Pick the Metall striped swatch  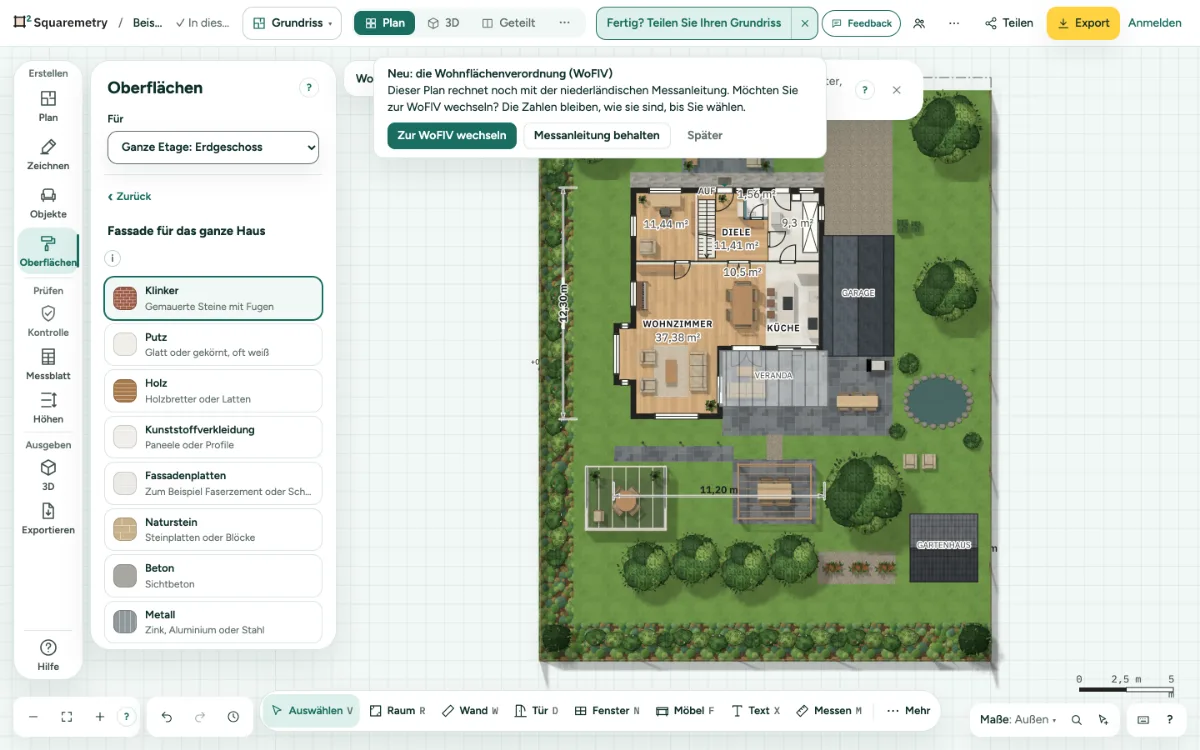pos(125,622)
